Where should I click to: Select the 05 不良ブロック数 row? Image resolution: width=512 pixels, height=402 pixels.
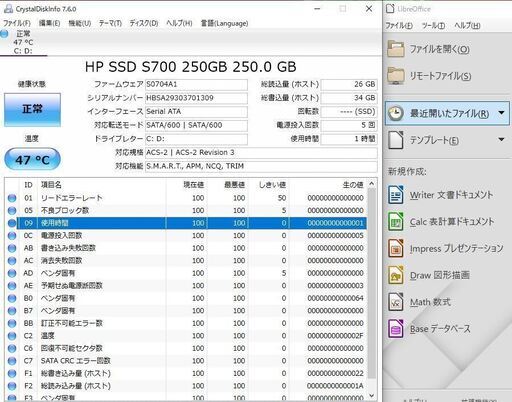pos(187,210)
